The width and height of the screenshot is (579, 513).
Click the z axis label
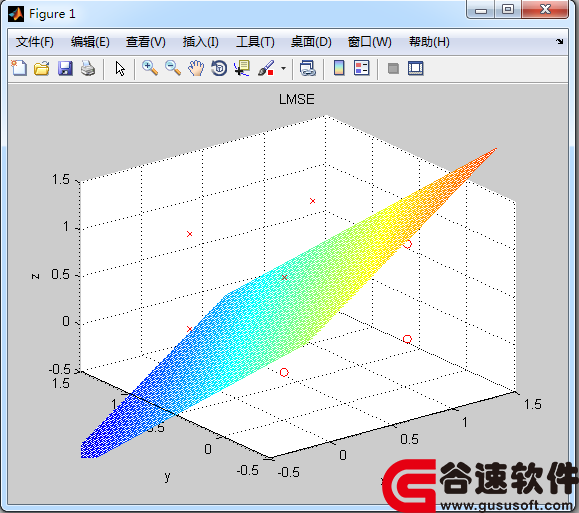[35, 276]
